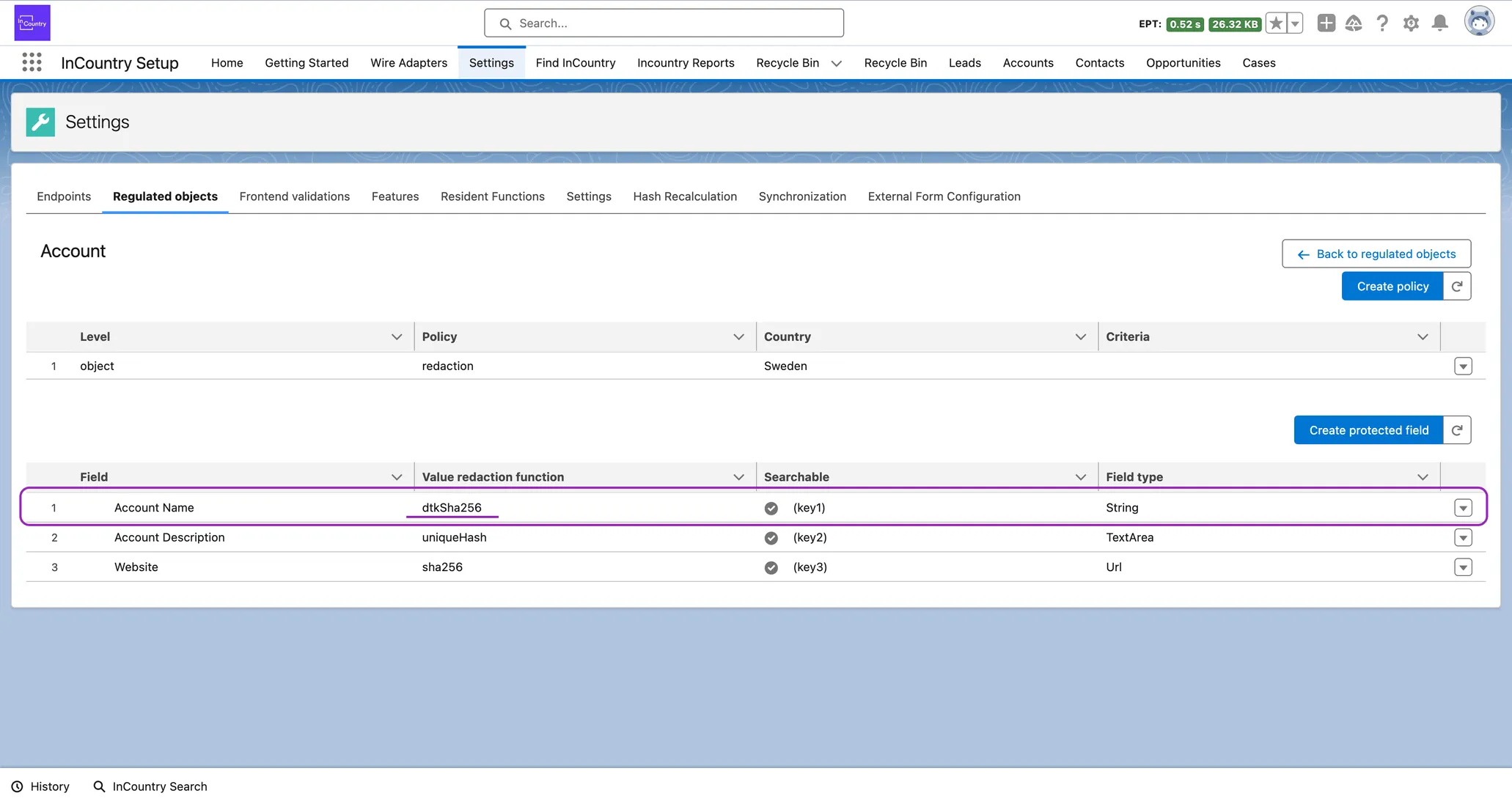Open row actions dropdown for Account Name
Viewport: 1512px width, 804px height.
click(1463, 508)
